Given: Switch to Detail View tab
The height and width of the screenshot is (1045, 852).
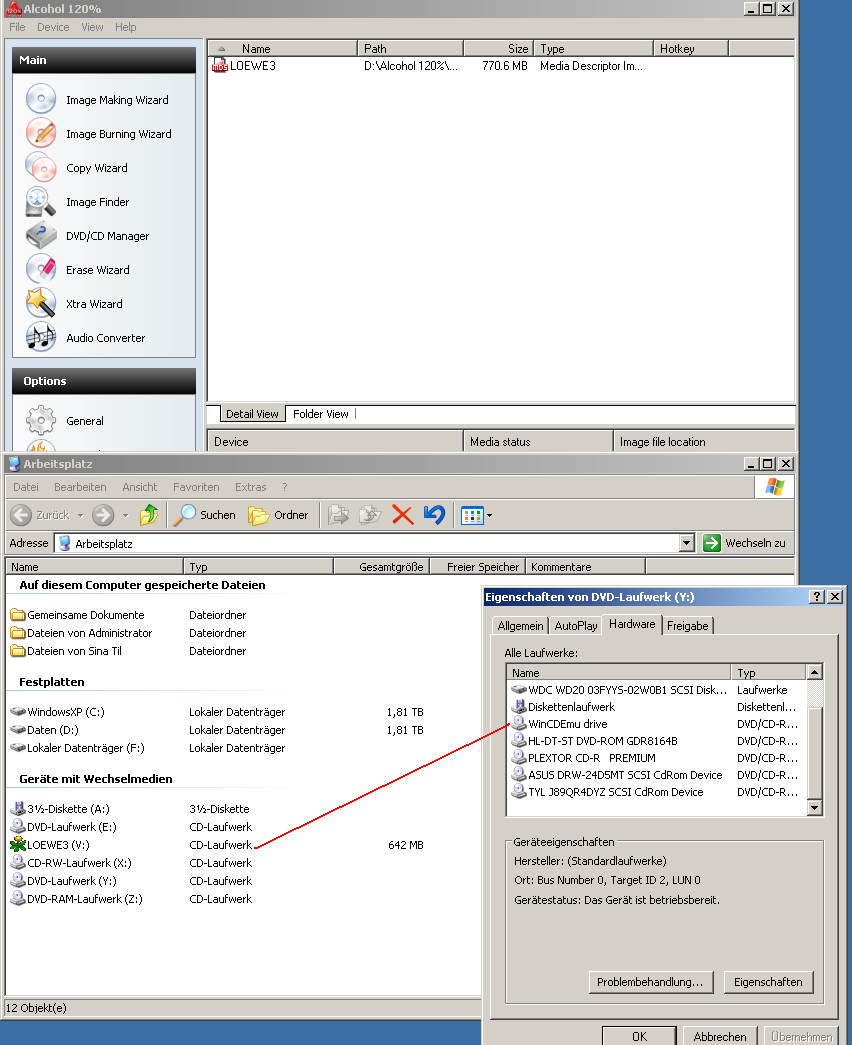Looking at the screenshot, I should tap(252, 414).
